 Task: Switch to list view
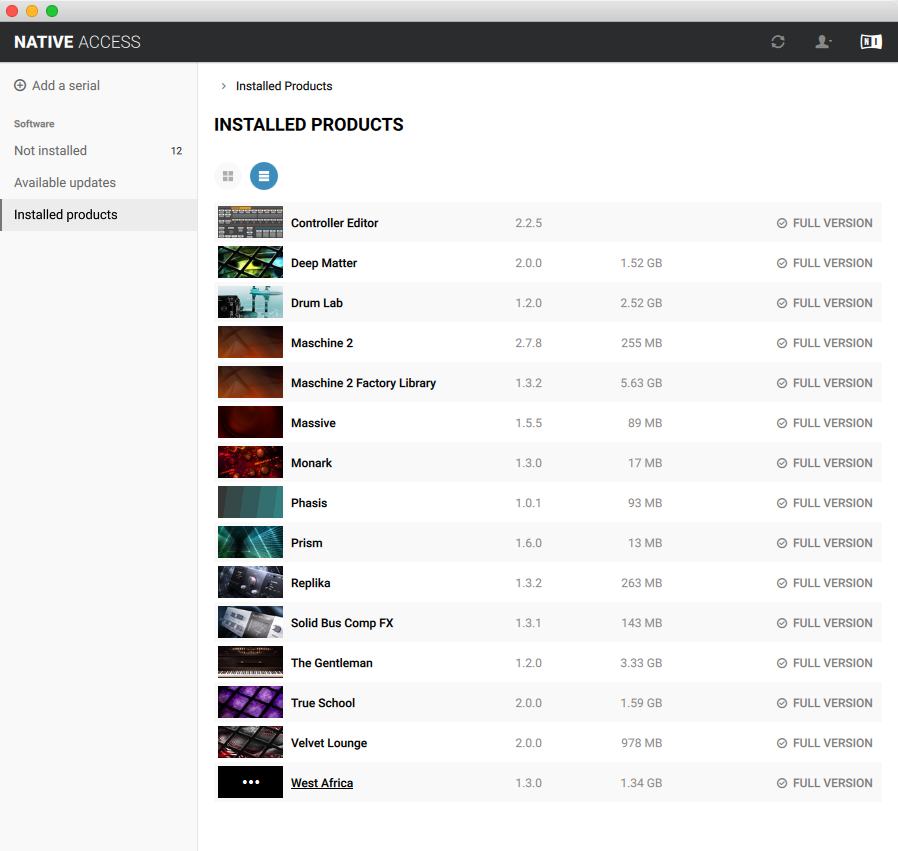[264, 176]
